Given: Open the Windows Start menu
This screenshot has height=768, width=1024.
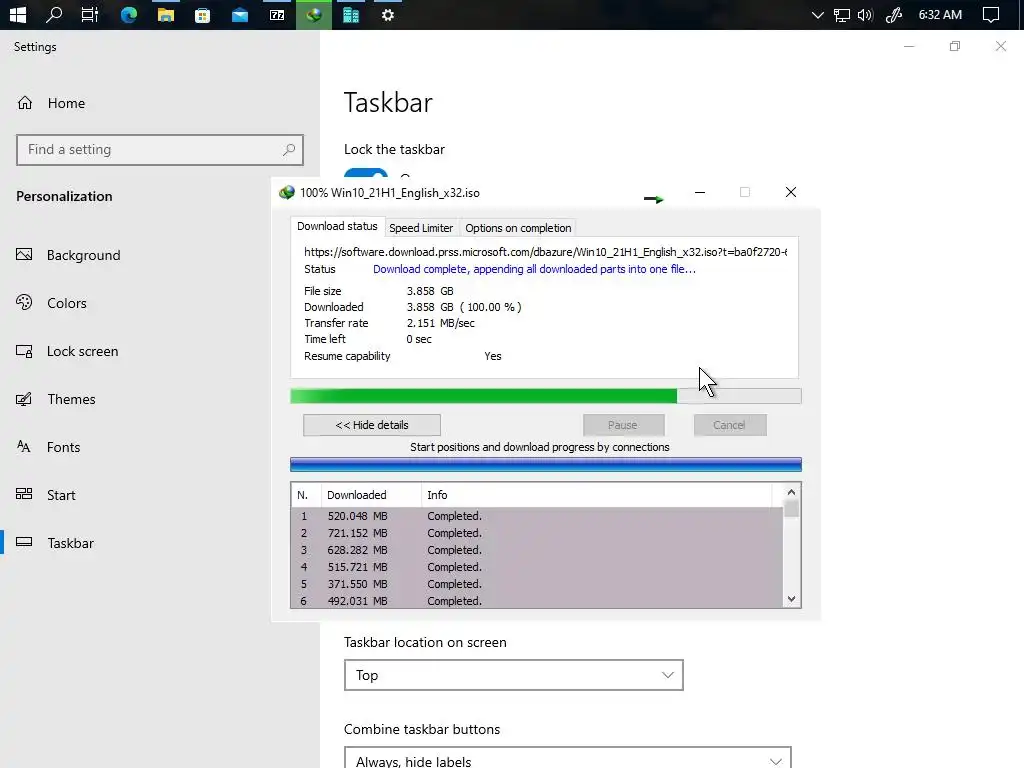Looking at the screenshot, I should pos(18,14).
